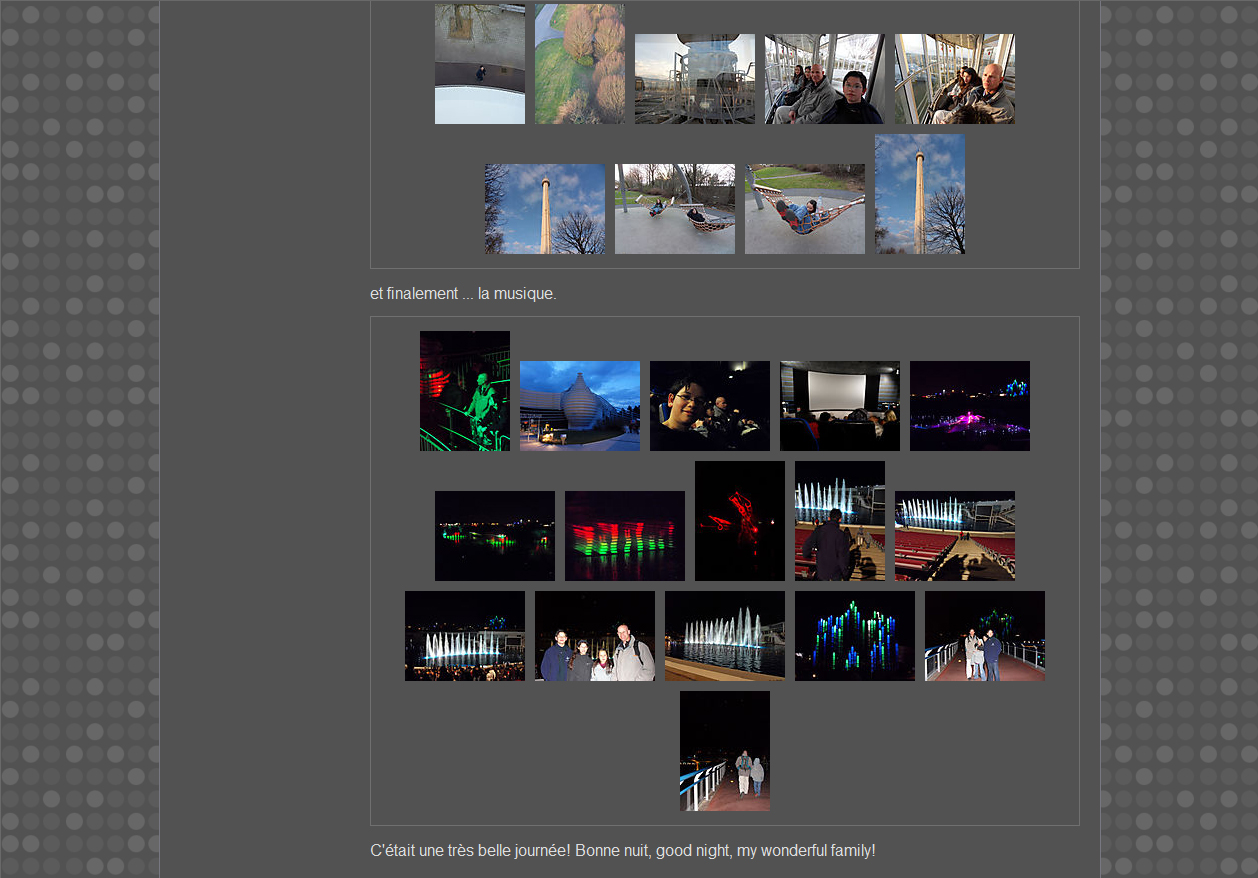
Task: View the group portrait of four people at night
Action: (x=594, y=636)
